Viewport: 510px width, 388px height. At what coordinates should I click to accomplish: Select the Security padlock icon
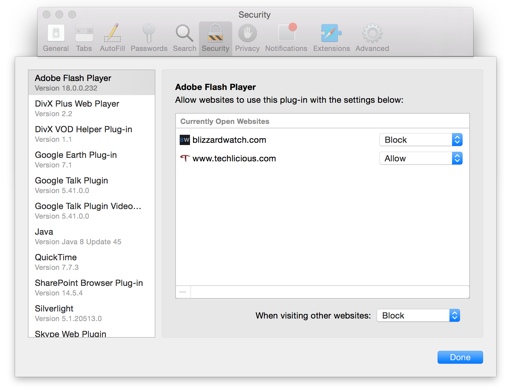pos(215,33)
